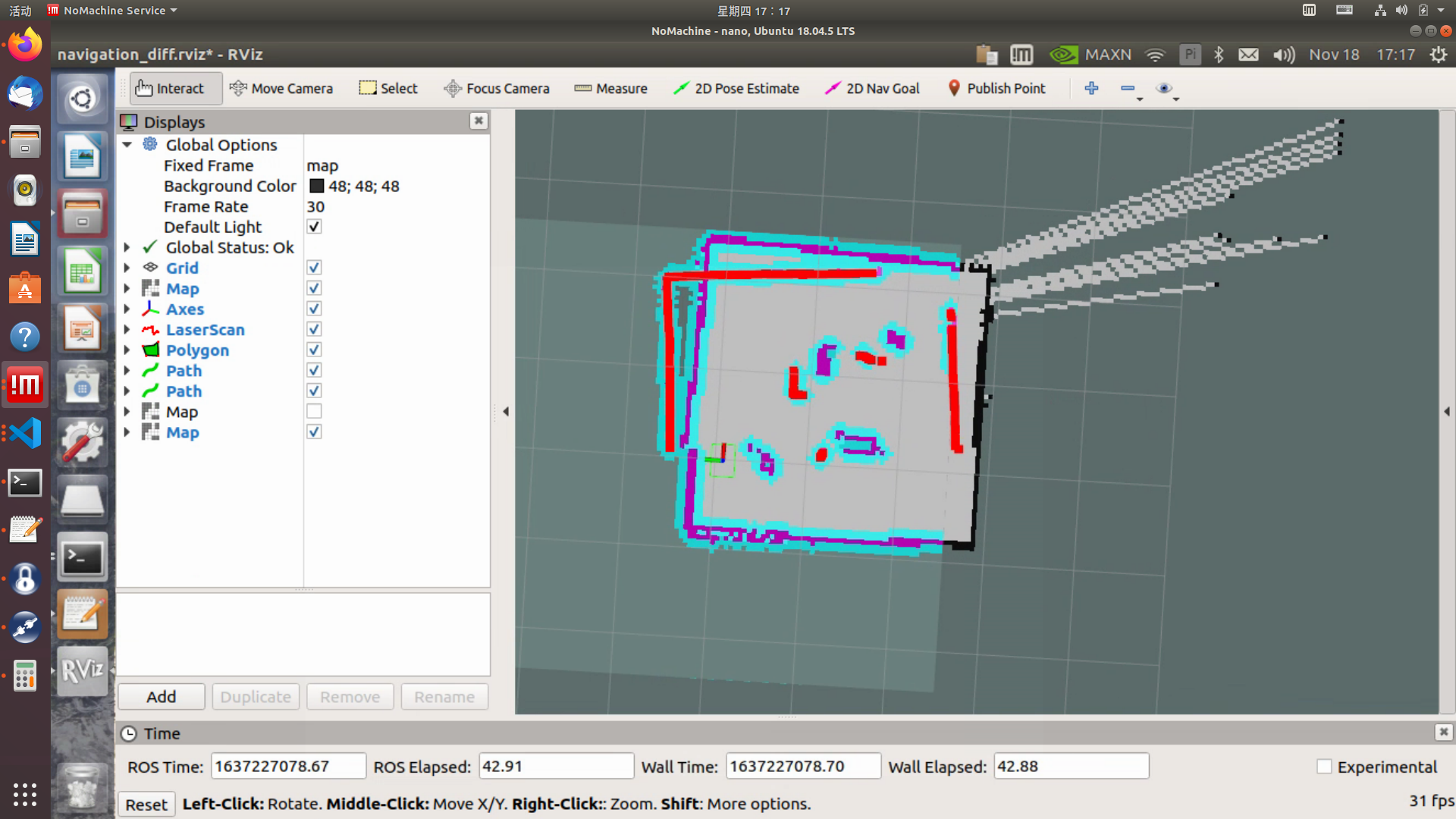Open the NoMachine Service menu
1456x819 pixels.
pyautogui.click(x=112, y=11)
